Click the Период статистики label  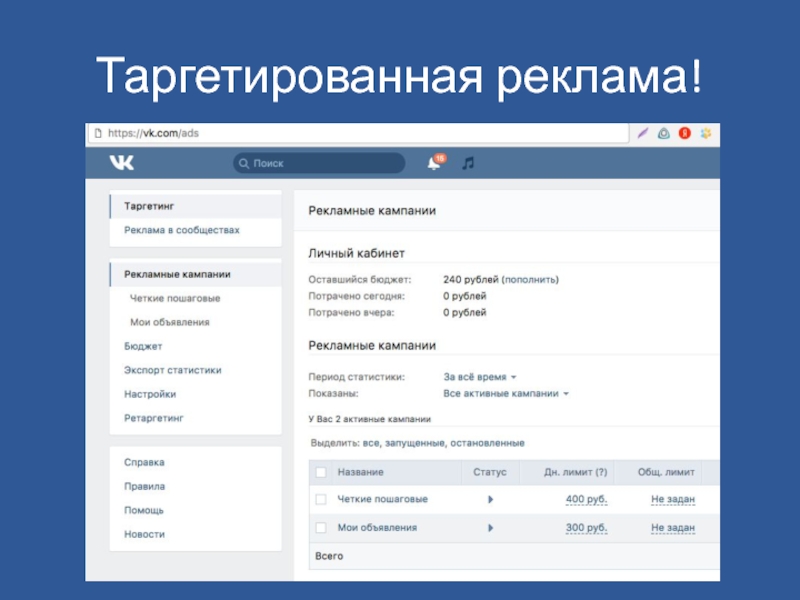356,377
